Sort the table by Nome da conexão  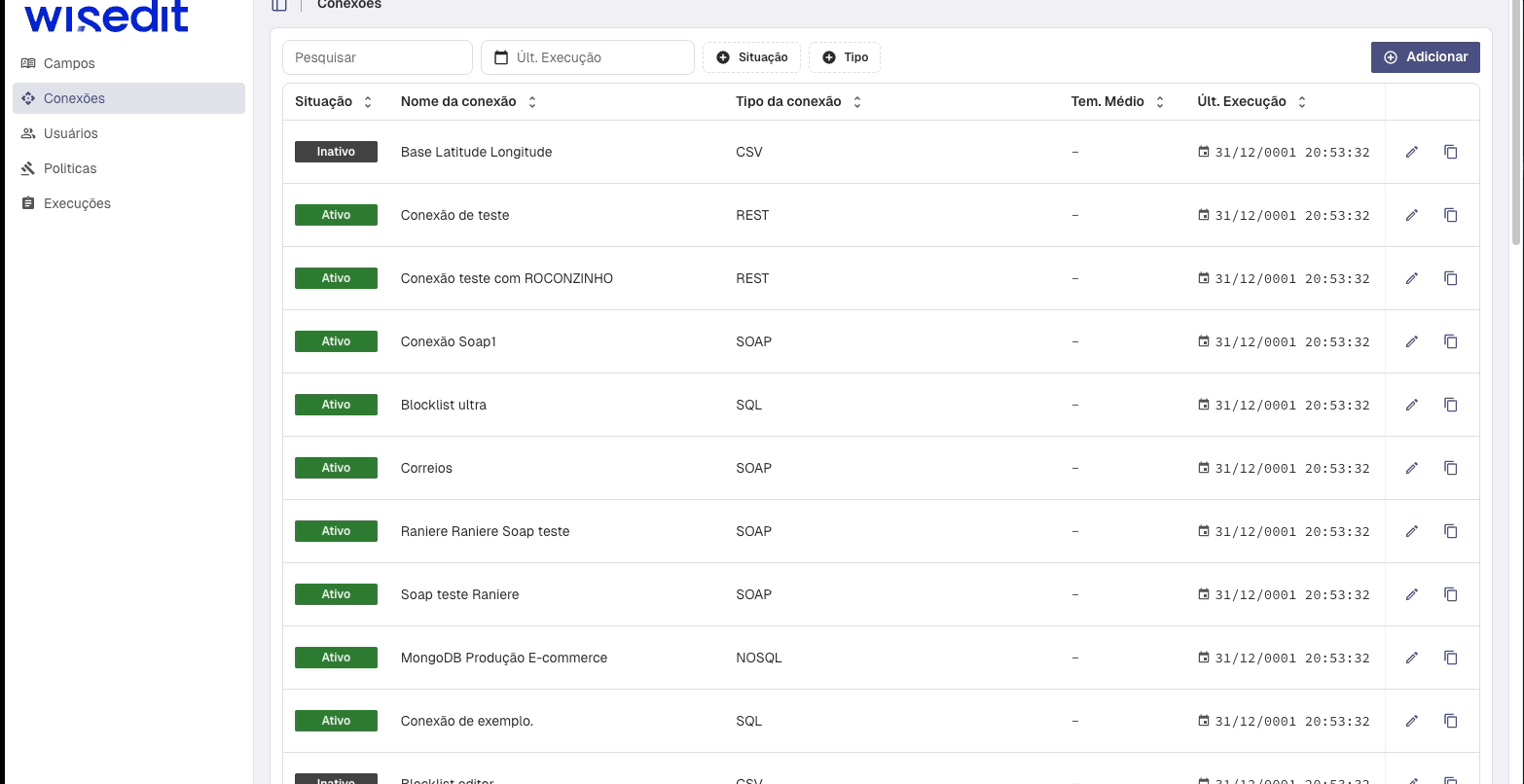(531, 101)
